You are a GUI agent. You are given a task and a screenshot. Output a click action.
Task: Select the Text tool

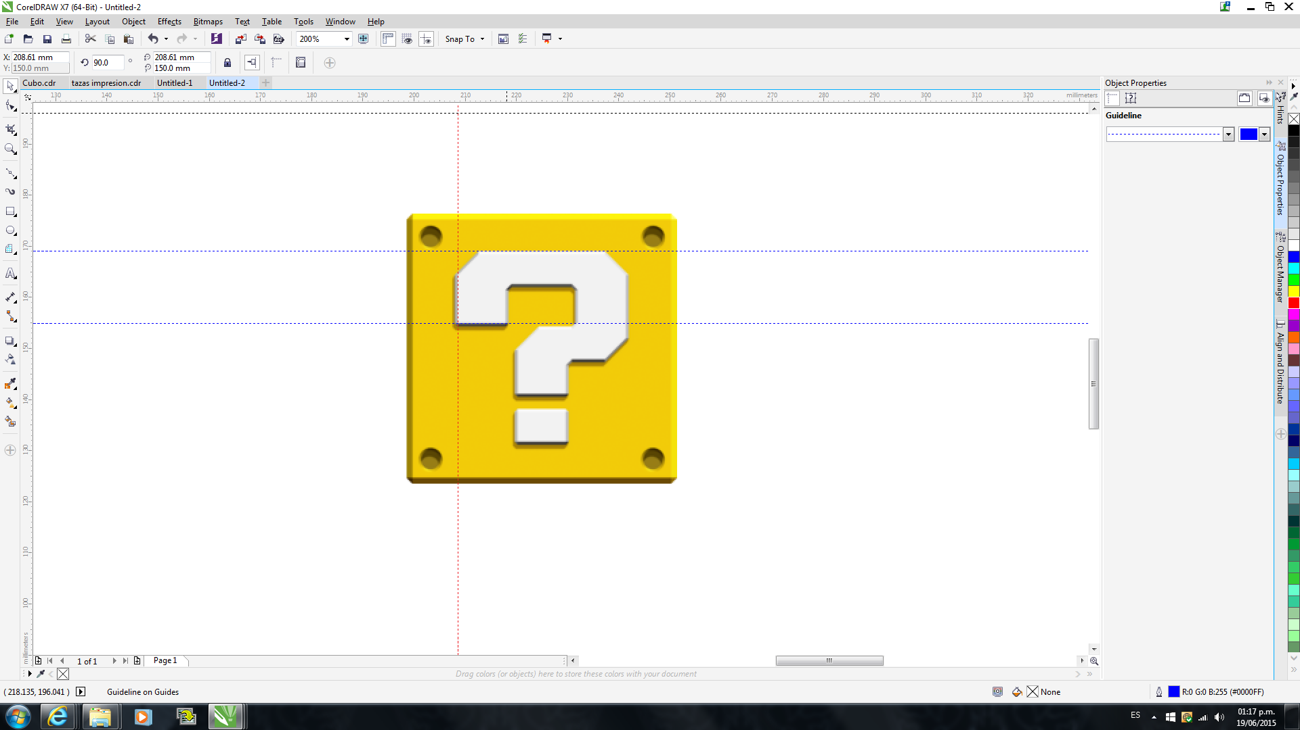click(11, 274)
